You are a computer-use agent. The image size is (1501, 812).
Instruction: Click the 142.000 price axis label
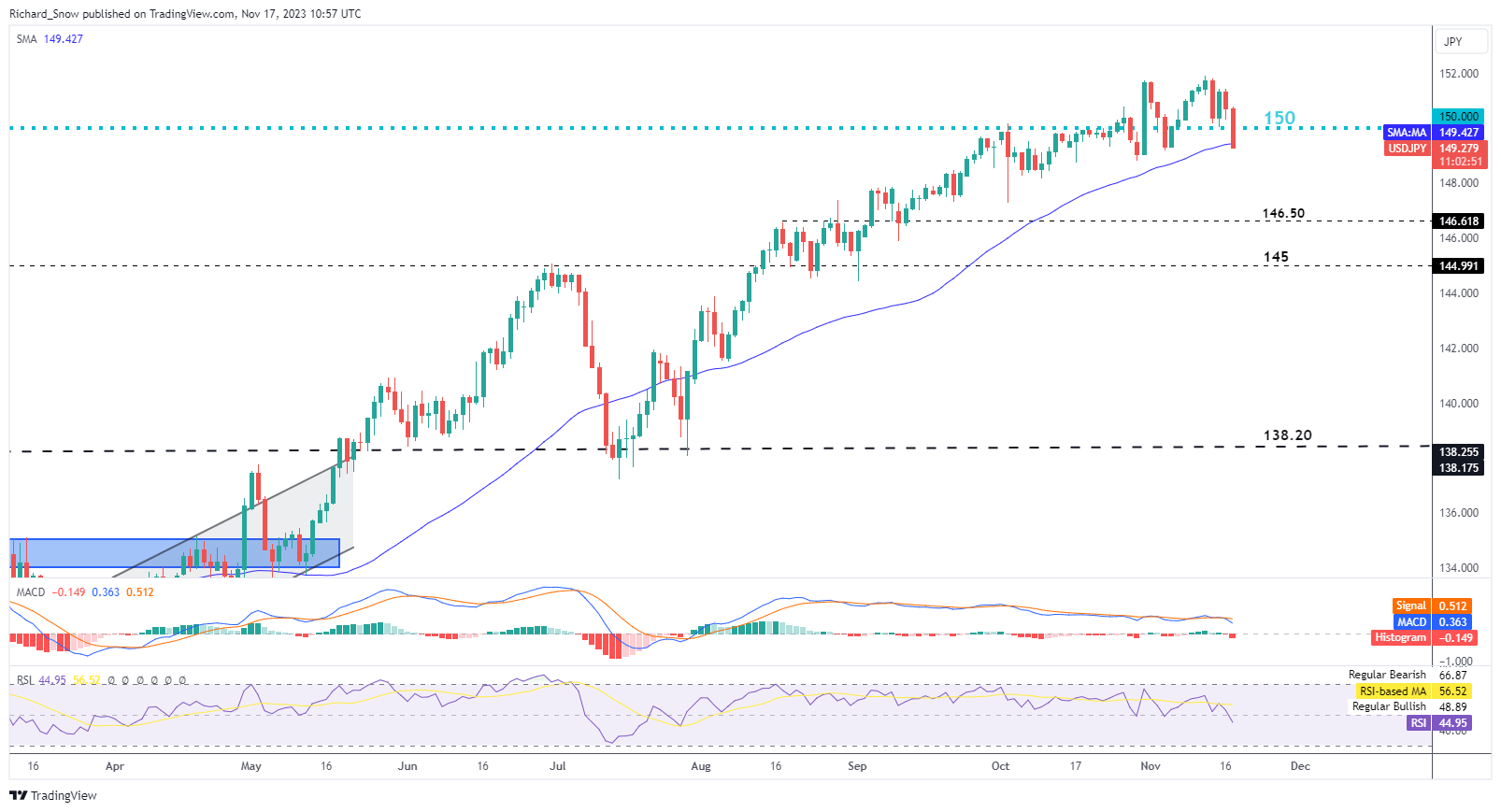pyautogui.click(x=1459, y=349)
